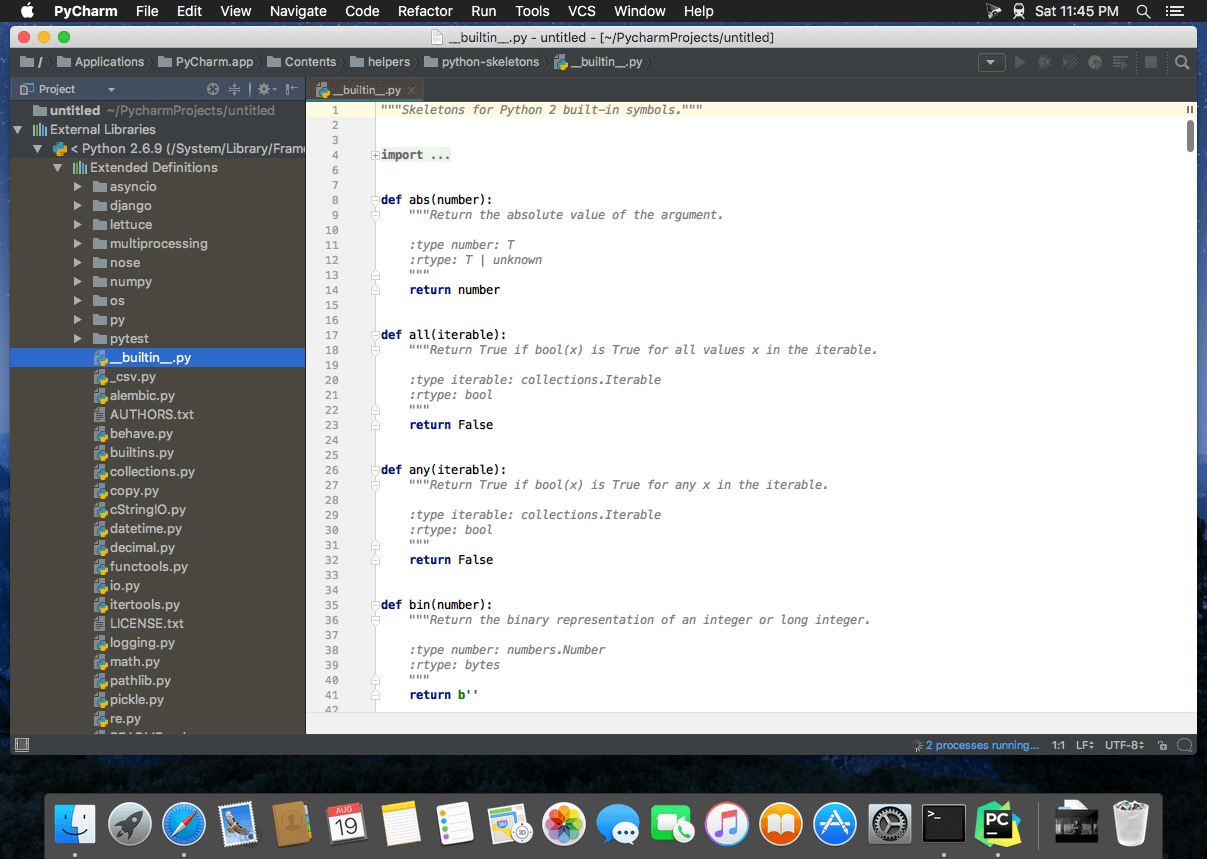
Task: Close the __builtin__.py editor tab
Action: [411, 89]
